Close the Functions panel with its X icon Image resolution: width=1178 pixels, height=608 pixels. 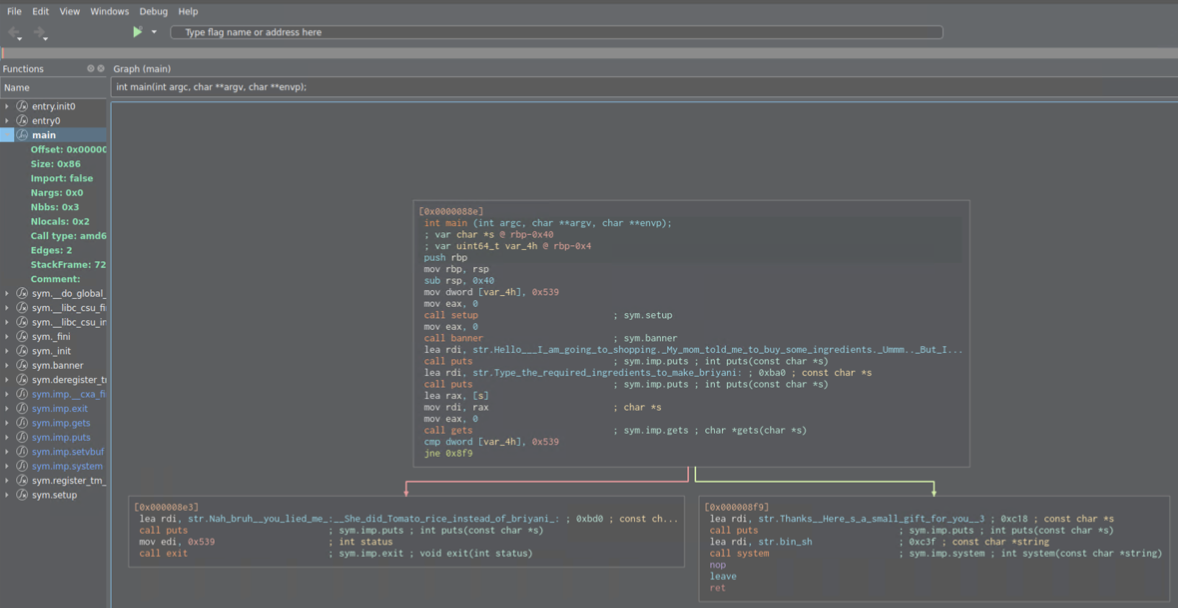(x=100, y=69)
